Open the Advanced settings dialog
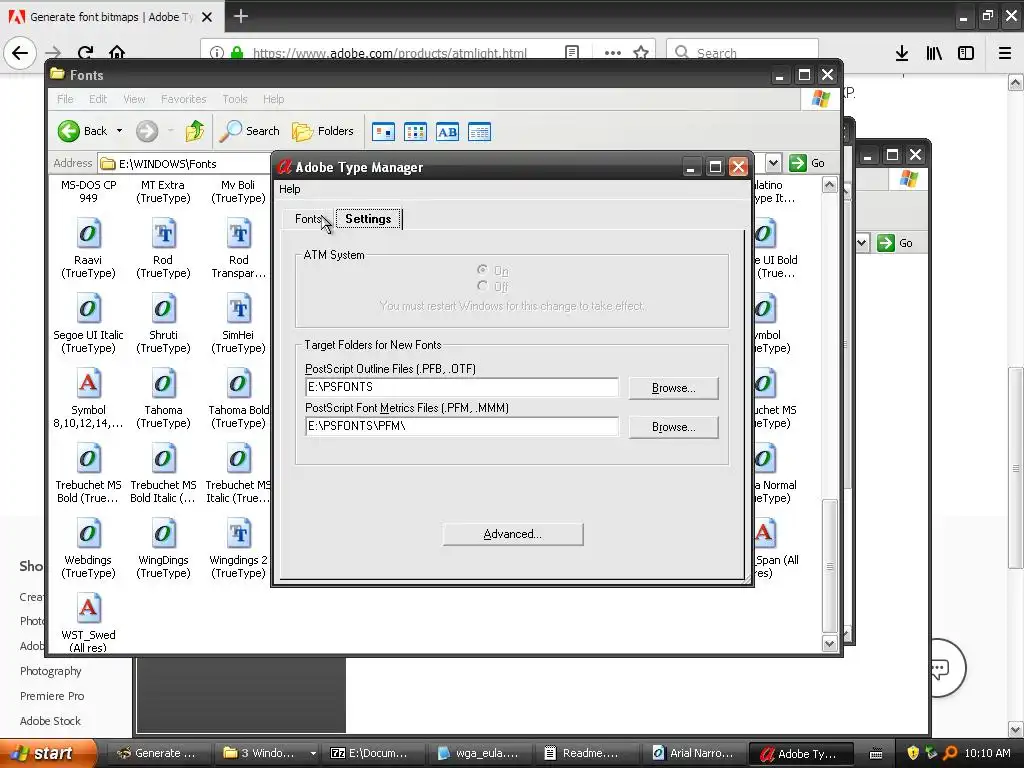 (513, 534)
